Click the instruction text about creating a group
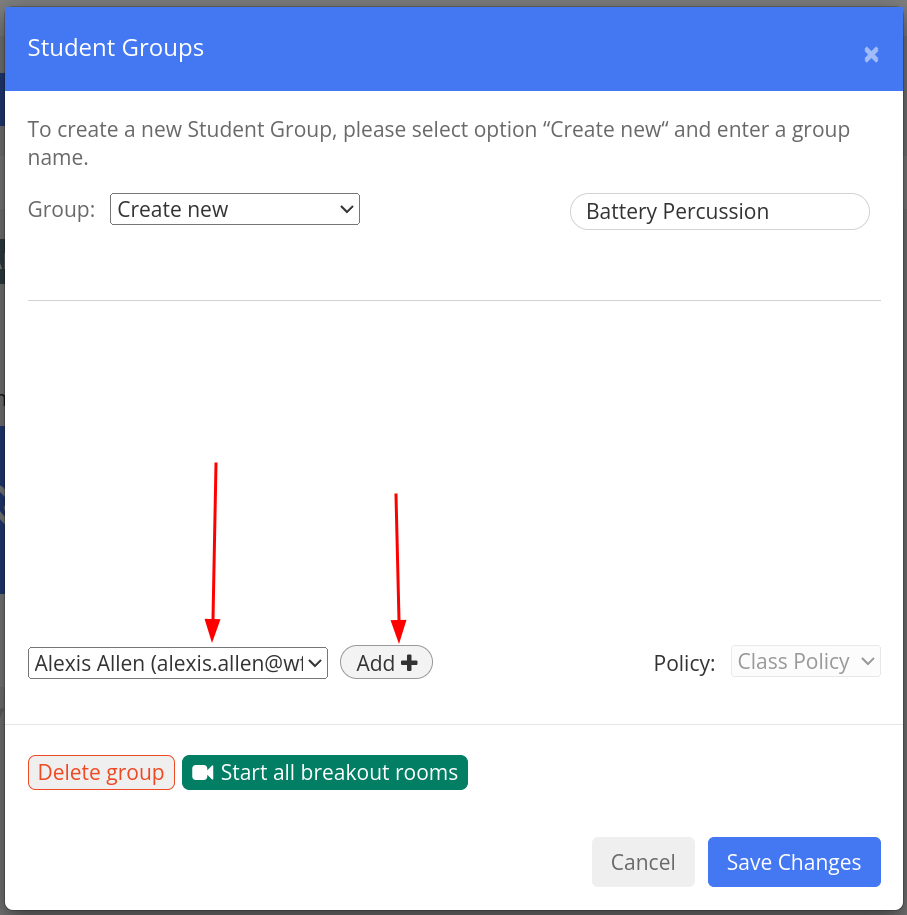Screen dimensions: 907x915 (439, 143)
